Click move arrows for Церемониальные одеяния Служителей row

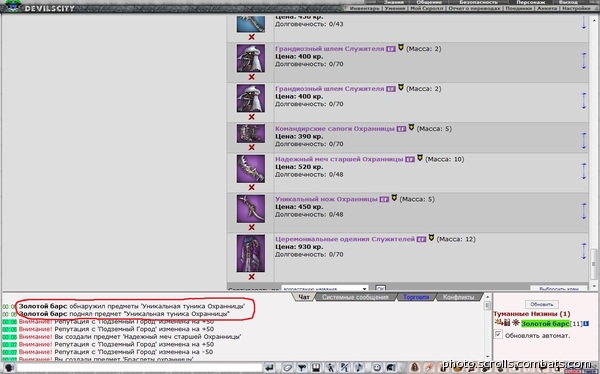tap(584, 251)
